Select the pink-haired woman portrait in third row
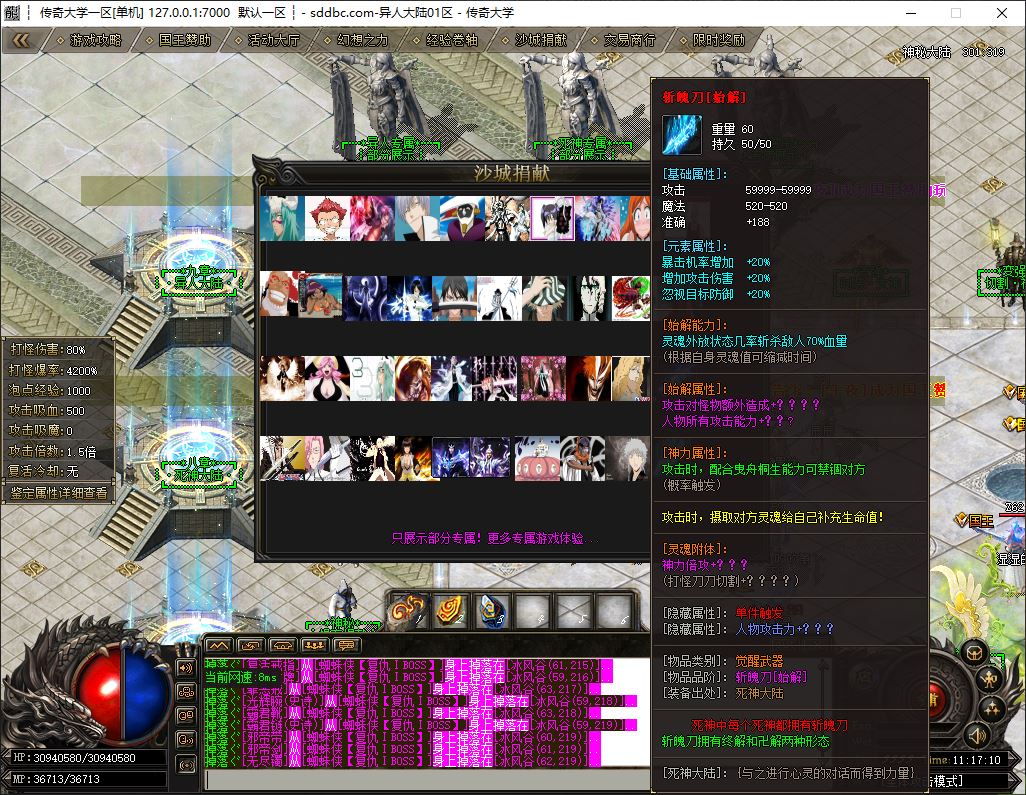Image resolution: width=1026 pixels, height=795 pixels. coord(327,378)
